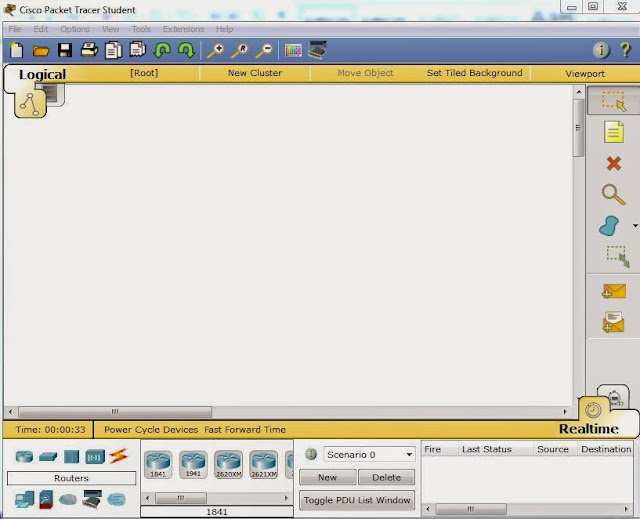Click the device list right scroll arrow
This screenshot has height=519, width=640.
click(286, 498)
